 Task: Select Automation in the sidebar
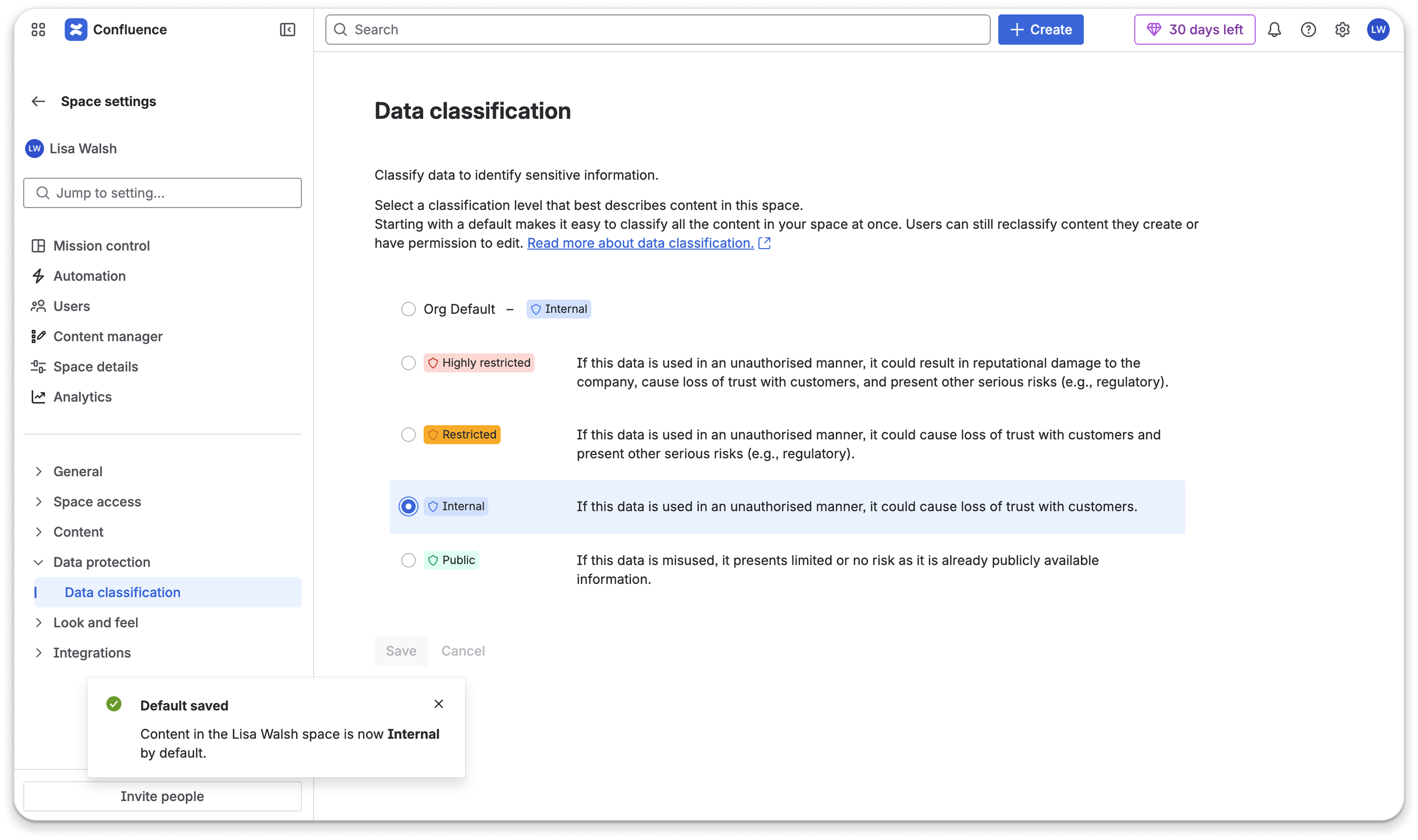point(90,276)
